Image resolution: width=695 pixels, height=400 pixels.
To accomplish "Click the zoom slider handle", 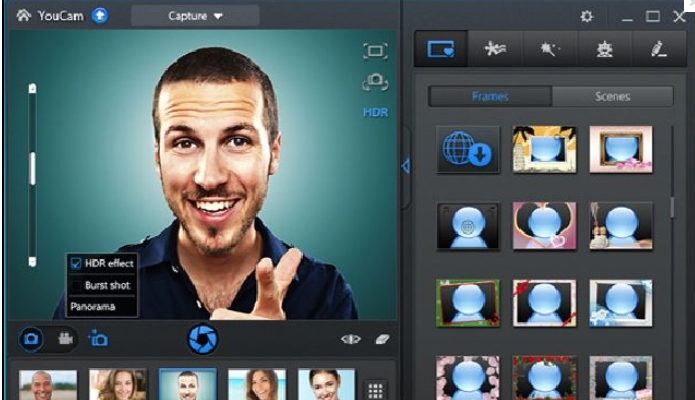I will tap(32, 168).
